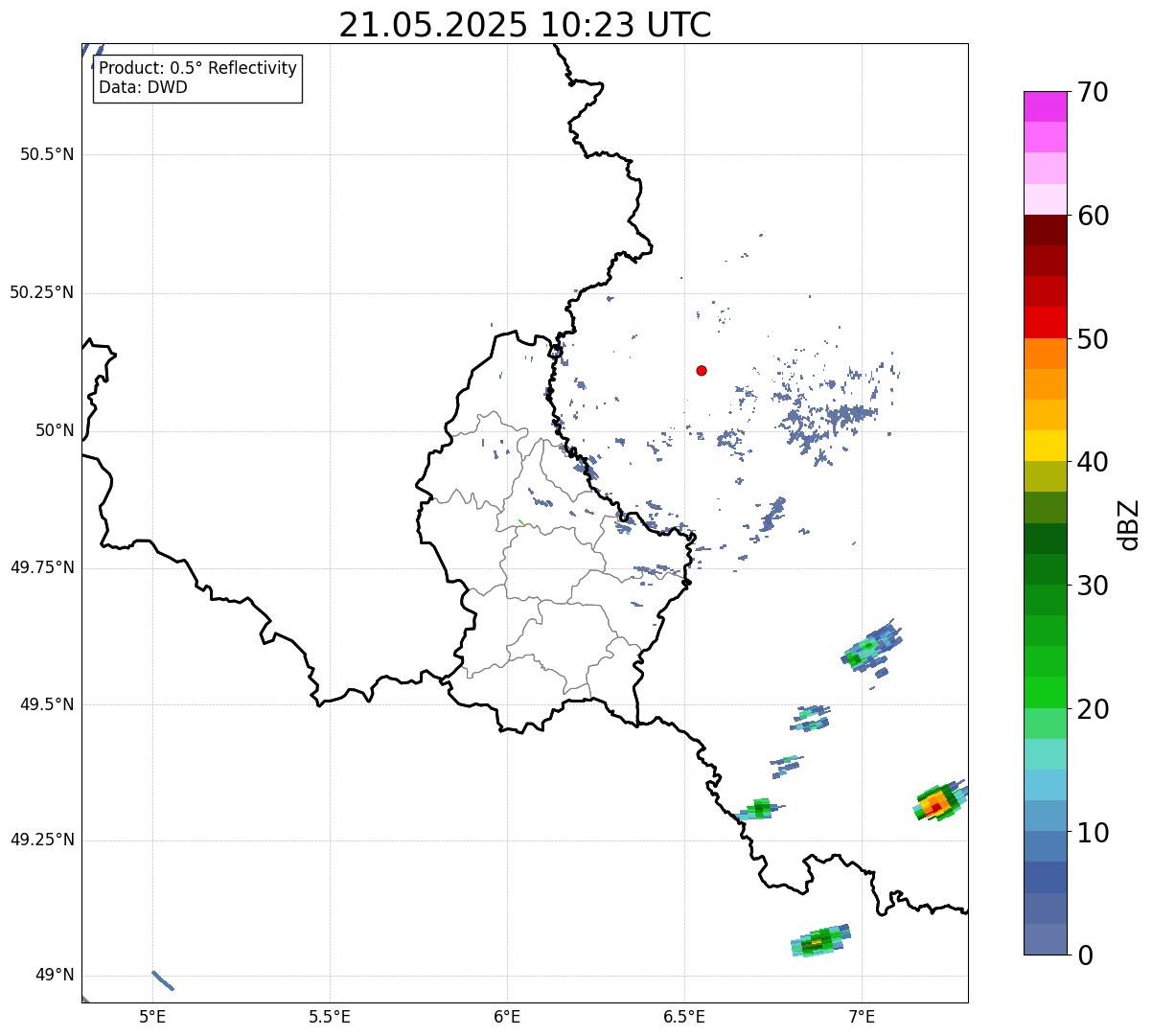Screen dimensions: 1152x1036
Task: Pick the top magenta colorbar swatch
Action: coord(1045,106)
